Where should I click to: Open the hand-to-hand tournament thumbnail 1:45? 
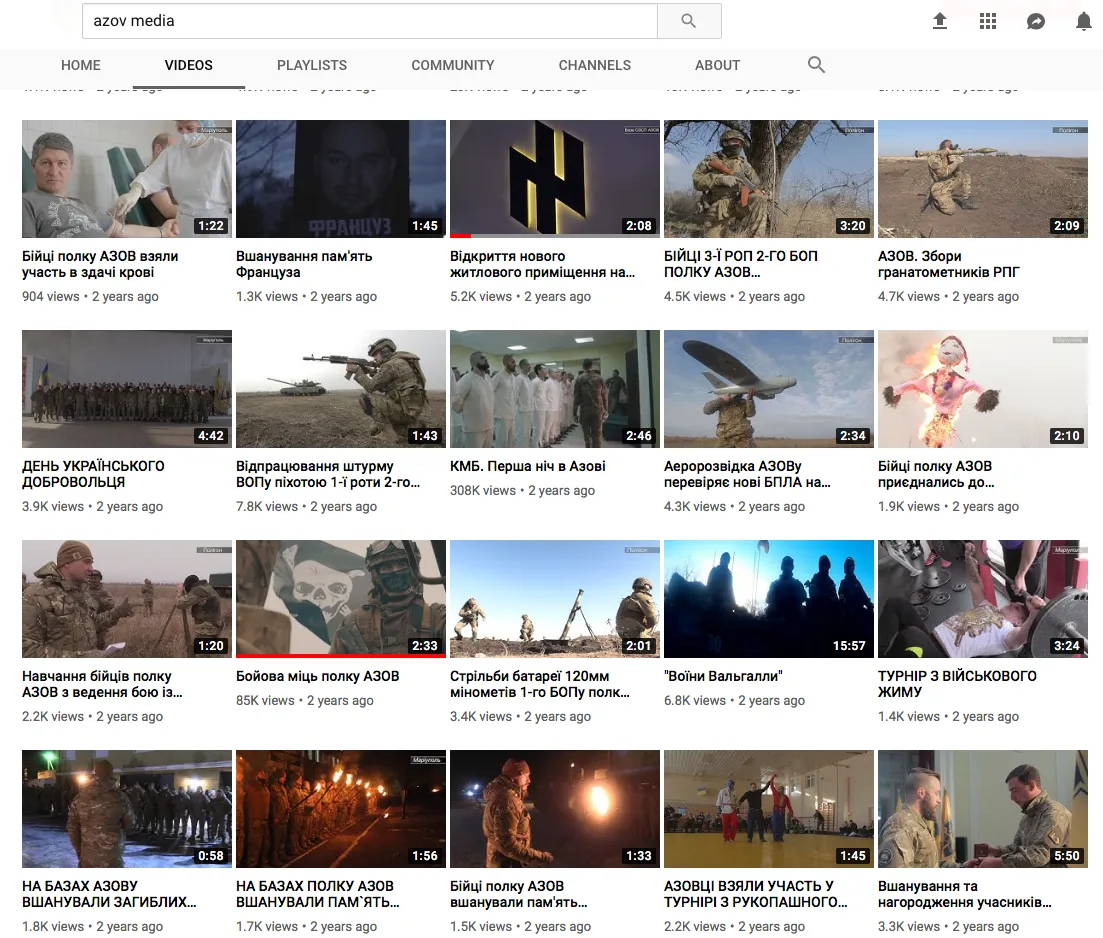769,809
